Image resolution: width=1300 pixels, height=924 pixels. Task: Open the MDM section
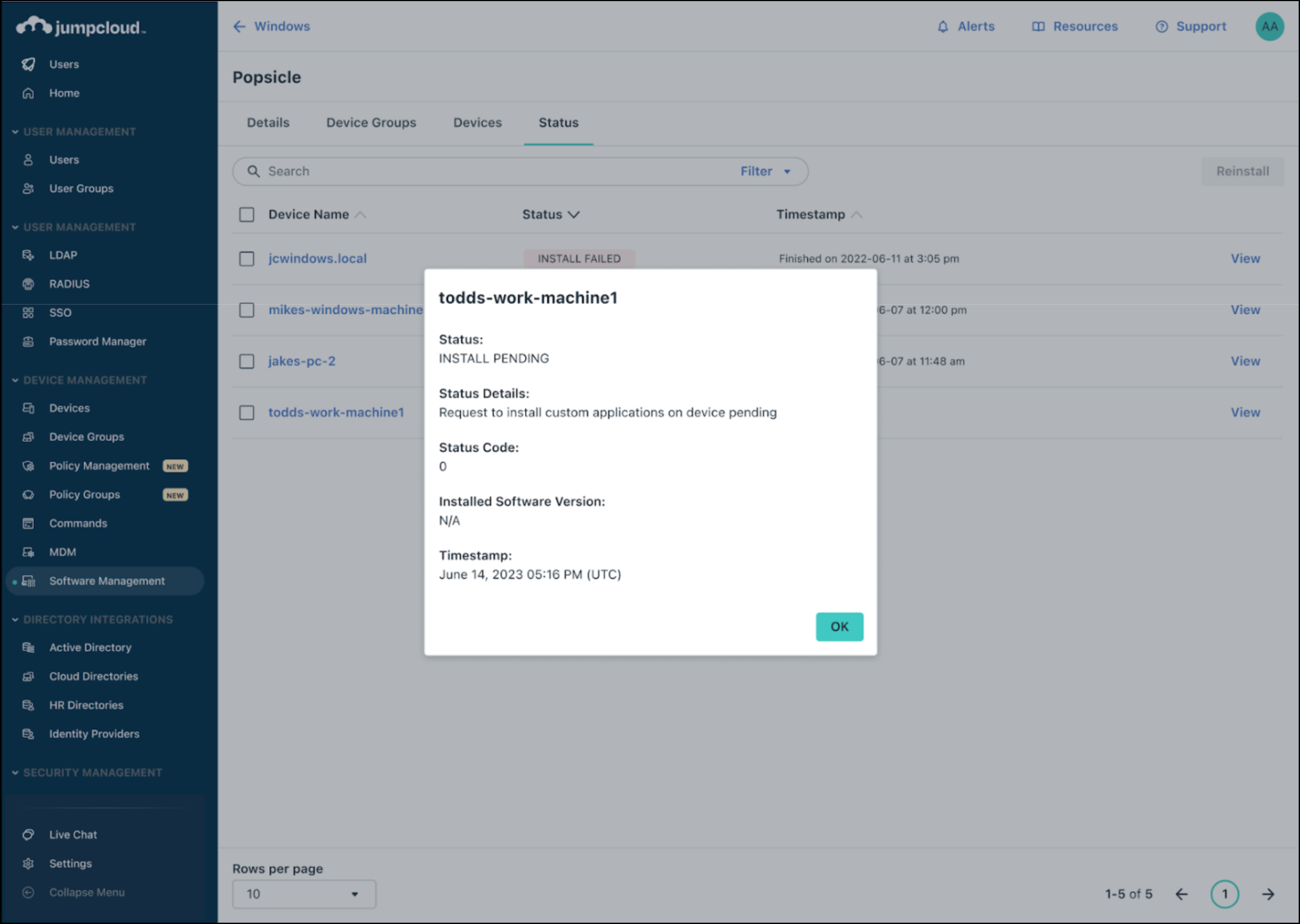(x=62, y=551)
